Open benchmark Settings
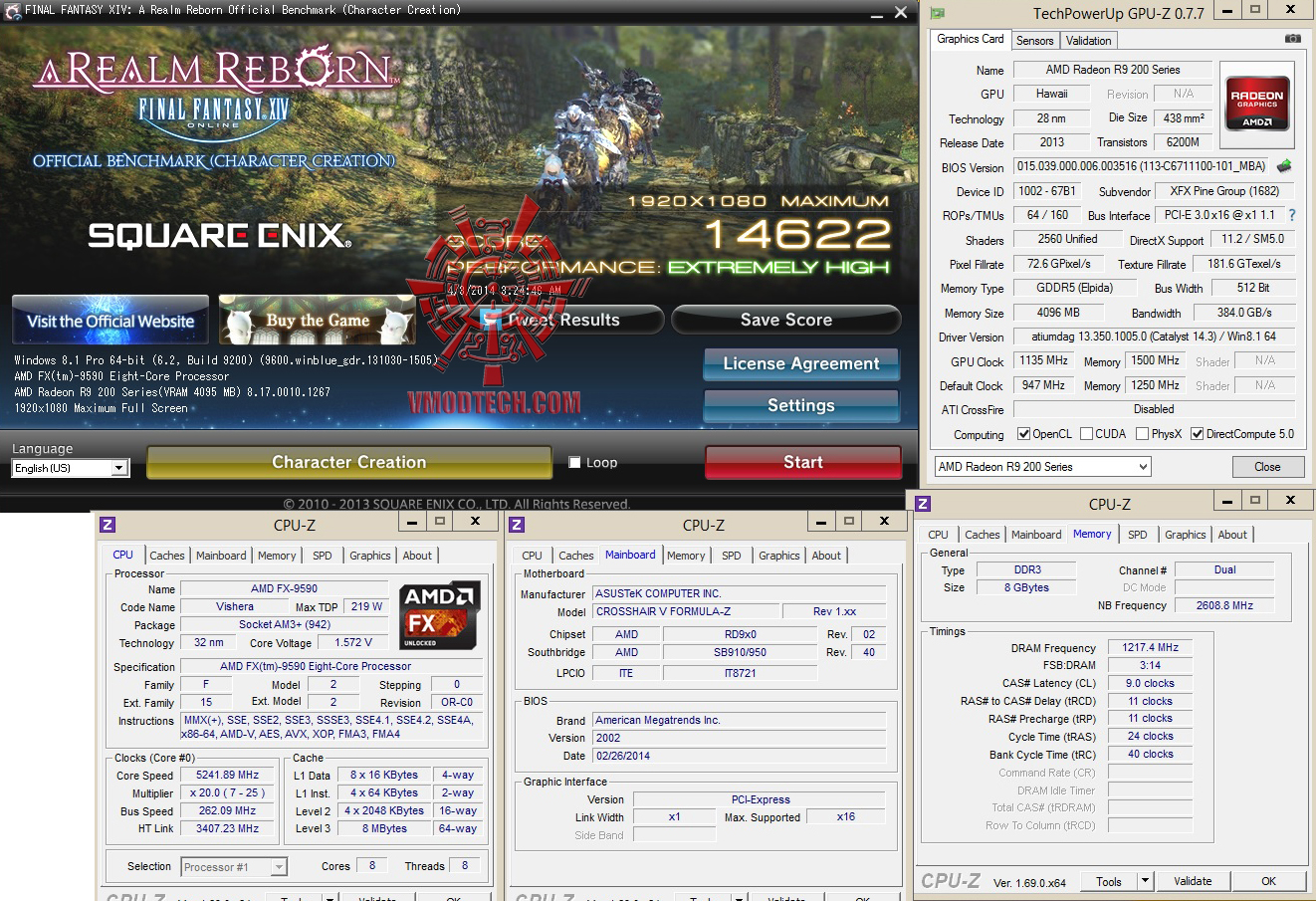 801,405
